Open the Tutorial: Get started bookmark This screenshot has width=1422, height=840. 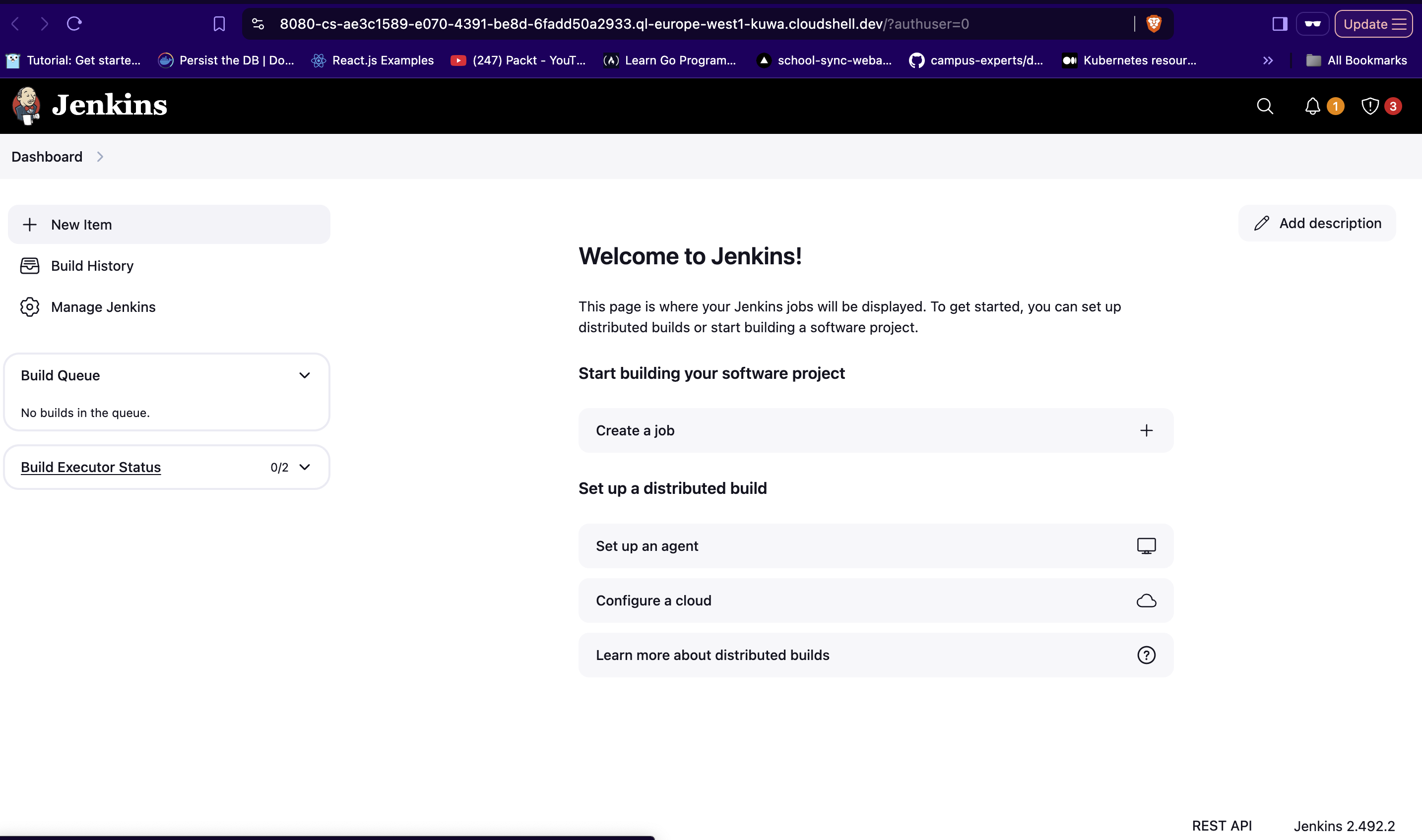pyautogui.click(x=73, y=60)
